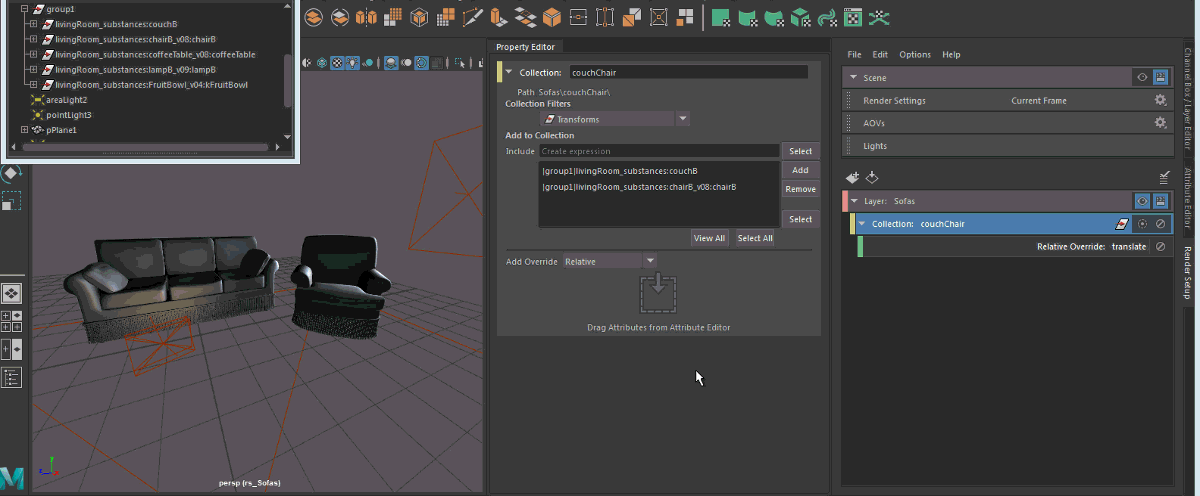1200x496 pixels.
Task: Click the import render setup icon
Action: pyautogui.click(x=872, y=177)
